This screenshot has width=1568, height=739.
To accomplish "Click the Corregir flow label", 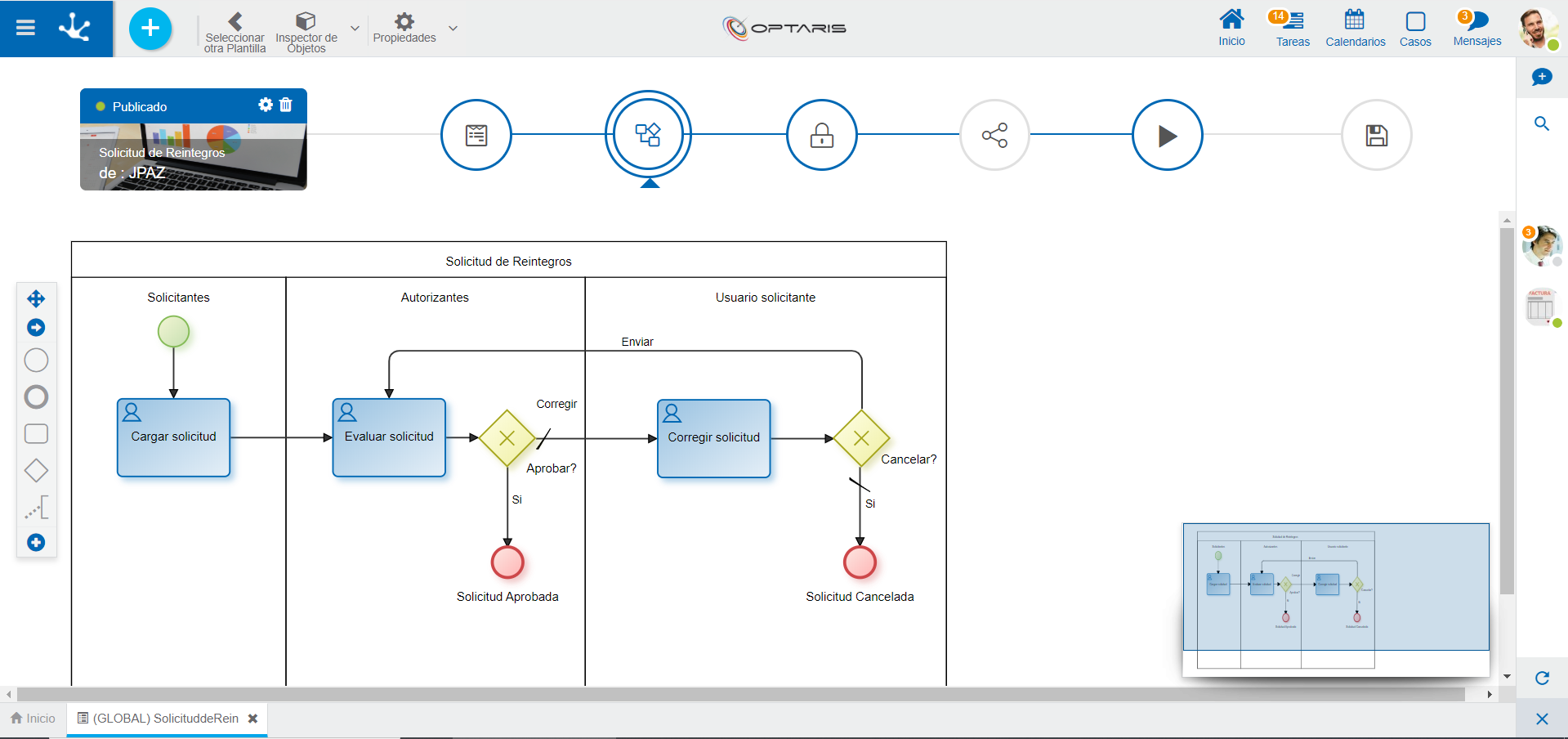I will (556, 404).
